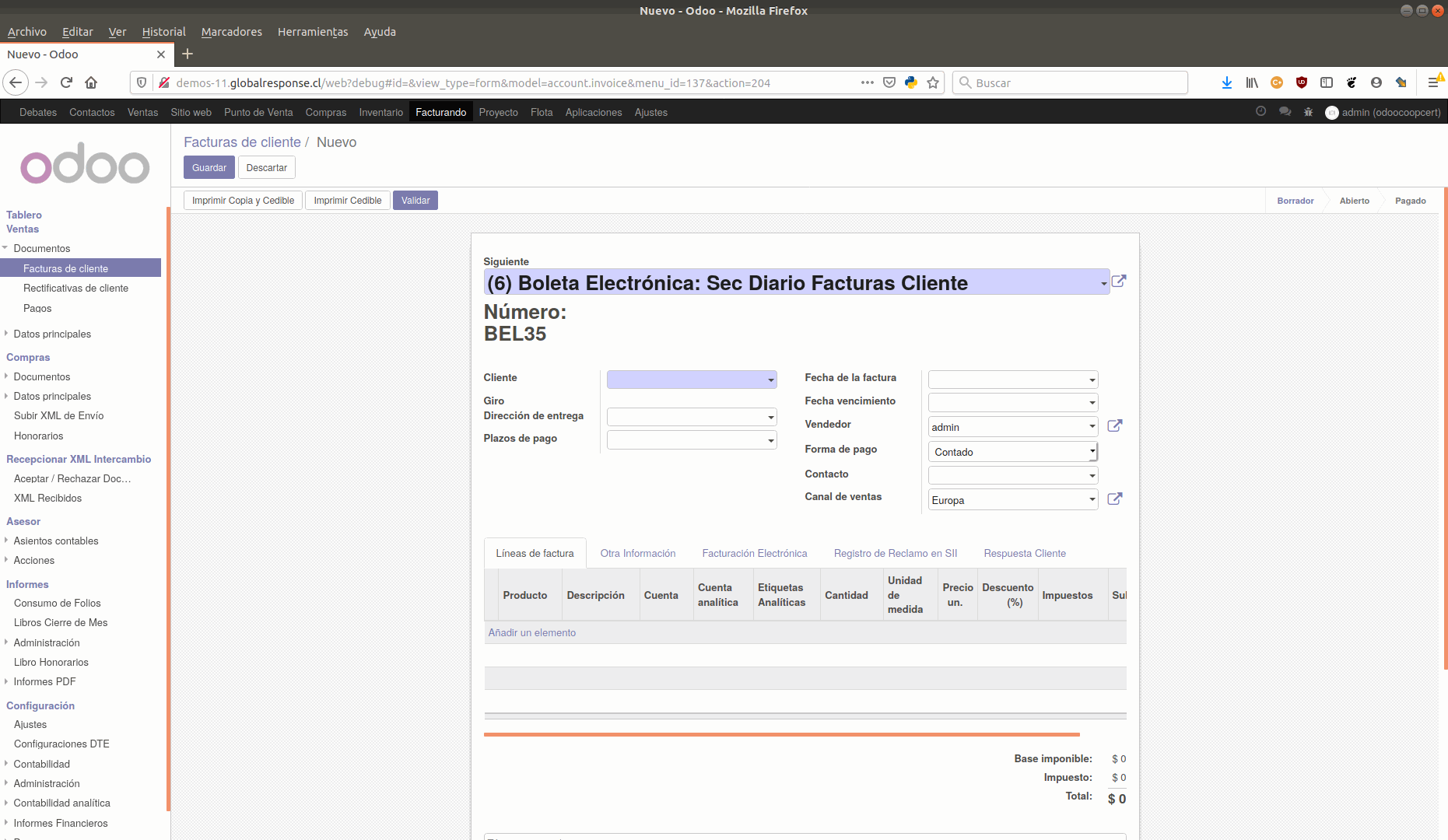Switch to the Otra Información tab

637,553
